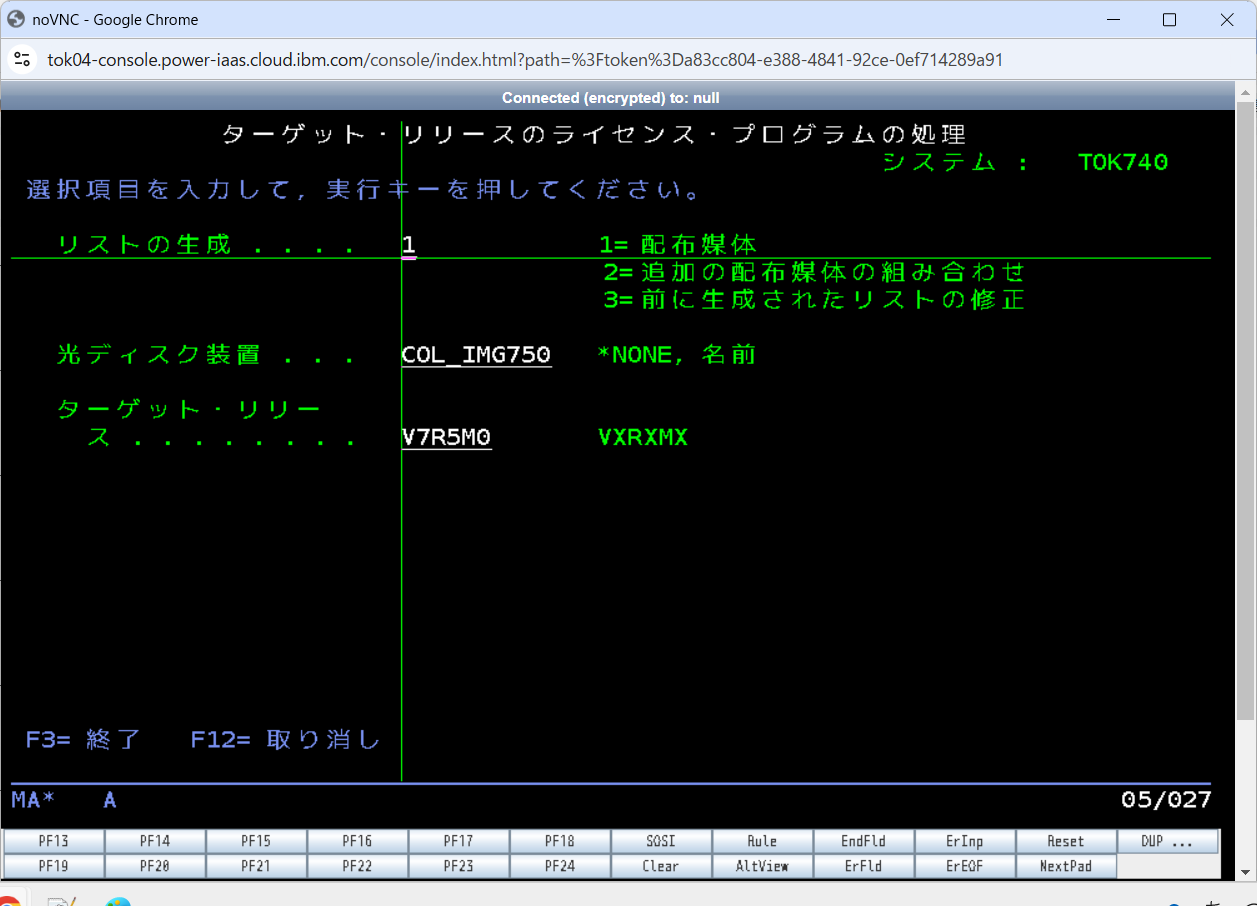Image resolution: width=1257 pixels, height=906 pixels.
Task: Click the screen title ターゲット・リリースのライセンス・プログラムの処理
Action: [594, 135]
